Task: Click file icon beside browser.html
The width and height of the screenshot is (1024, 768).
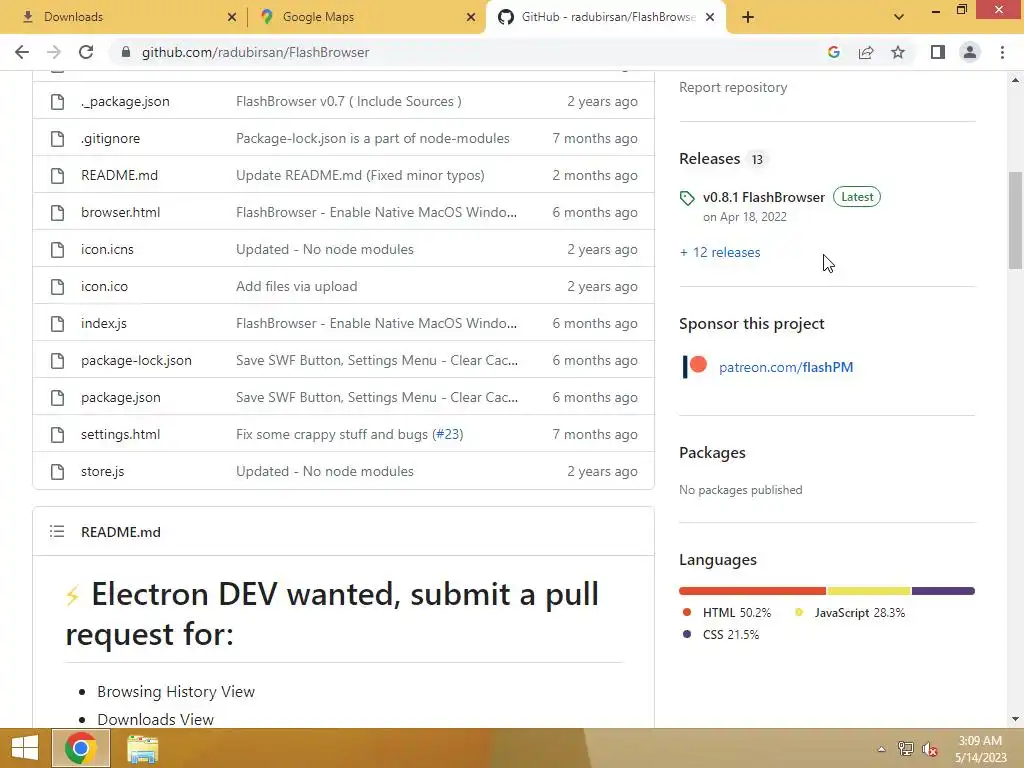Action: click(x=57, y=212)
